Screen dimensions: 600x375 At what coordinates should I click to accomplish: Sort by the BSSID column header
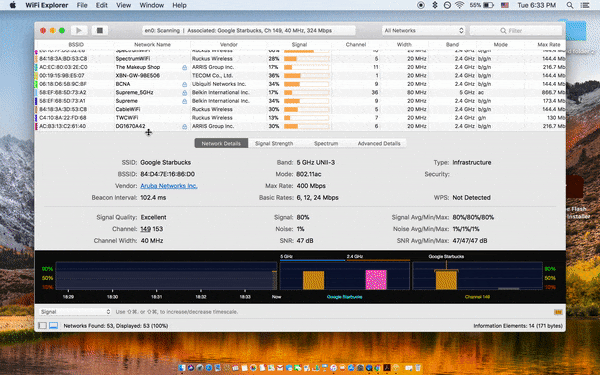tap(76, 45)
